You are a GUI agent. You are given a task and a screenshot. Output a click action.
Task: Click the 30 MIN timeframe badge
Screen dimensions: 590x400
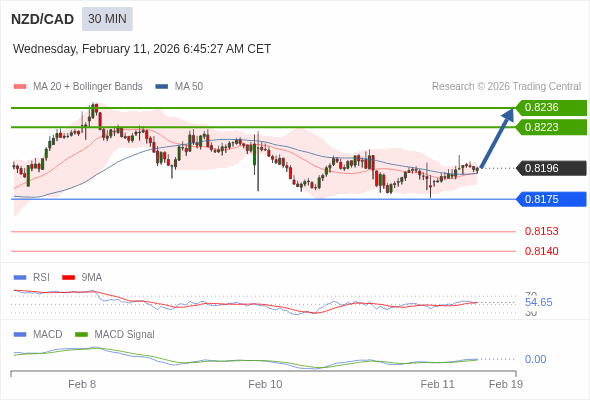pos(107,19)
